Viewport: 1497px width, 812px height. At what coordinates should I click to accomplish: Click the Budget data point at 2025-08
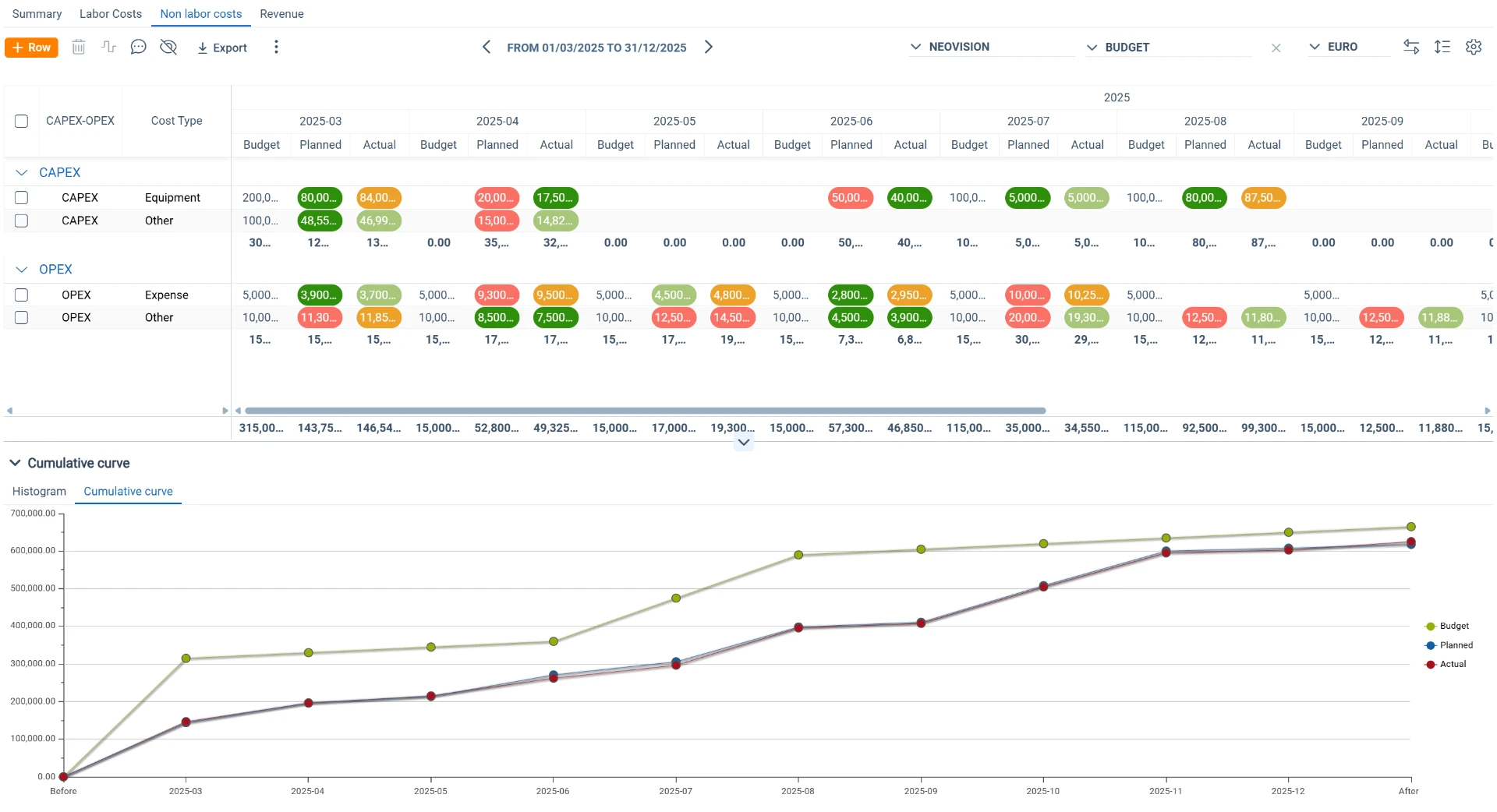[798, 555]
